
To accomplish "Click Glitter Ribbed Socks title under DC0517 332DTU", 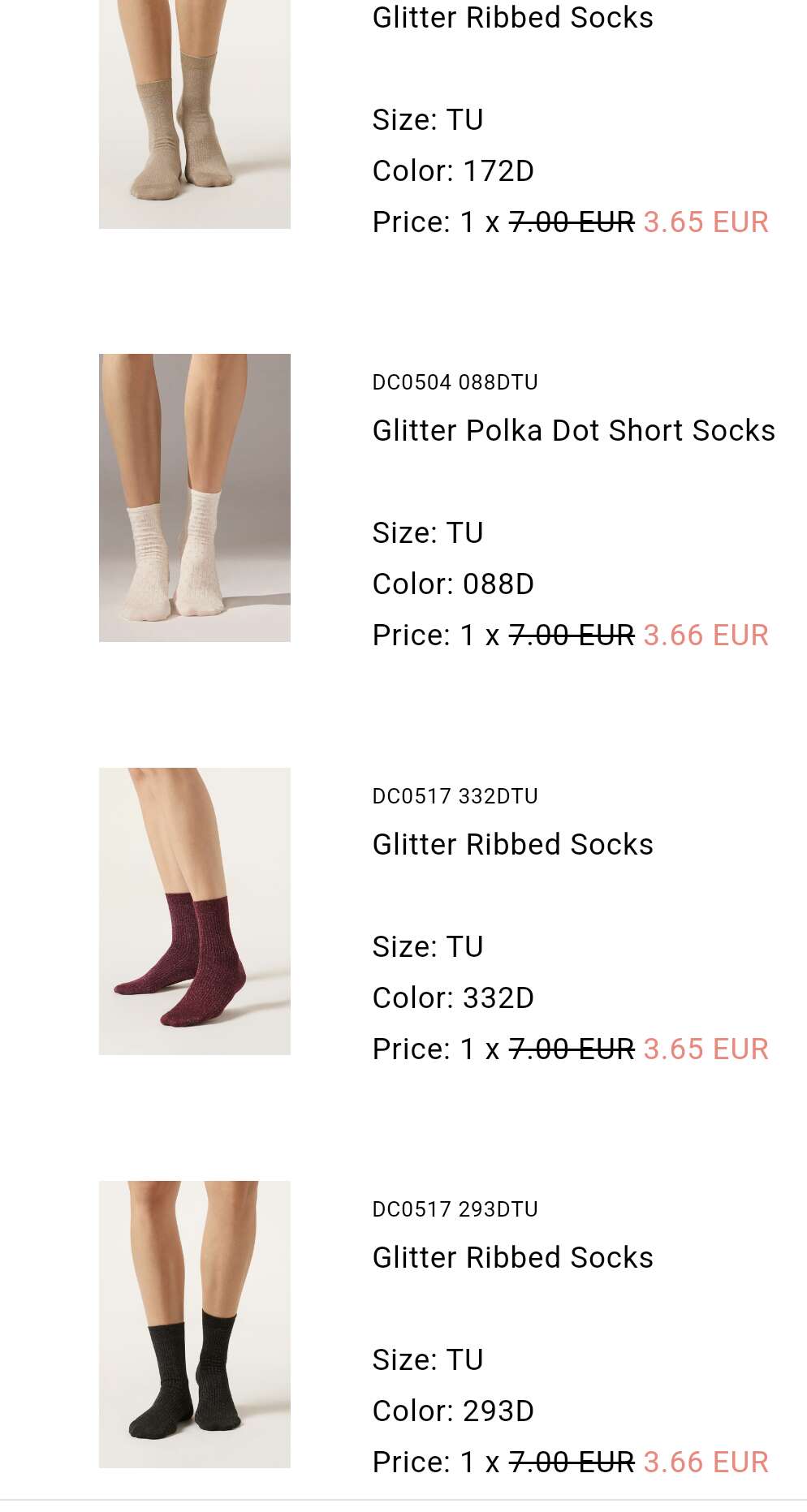I will point(512,844).
